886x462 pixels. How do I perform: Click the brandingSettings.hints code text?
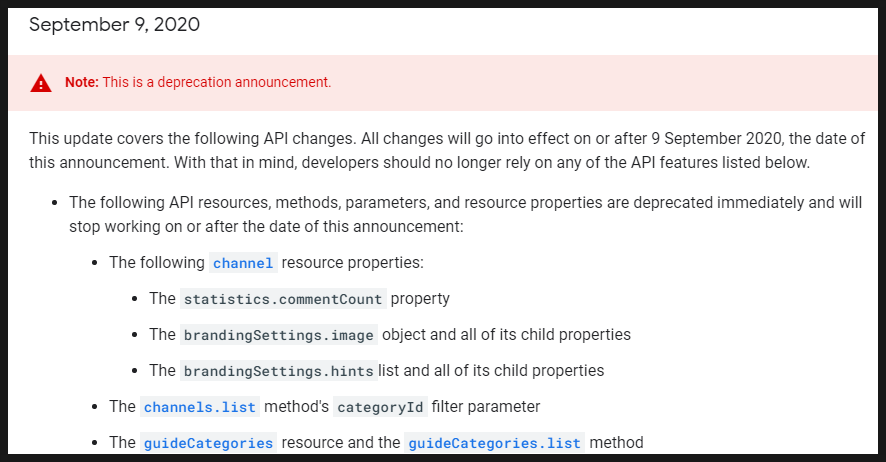click(279, 370)
